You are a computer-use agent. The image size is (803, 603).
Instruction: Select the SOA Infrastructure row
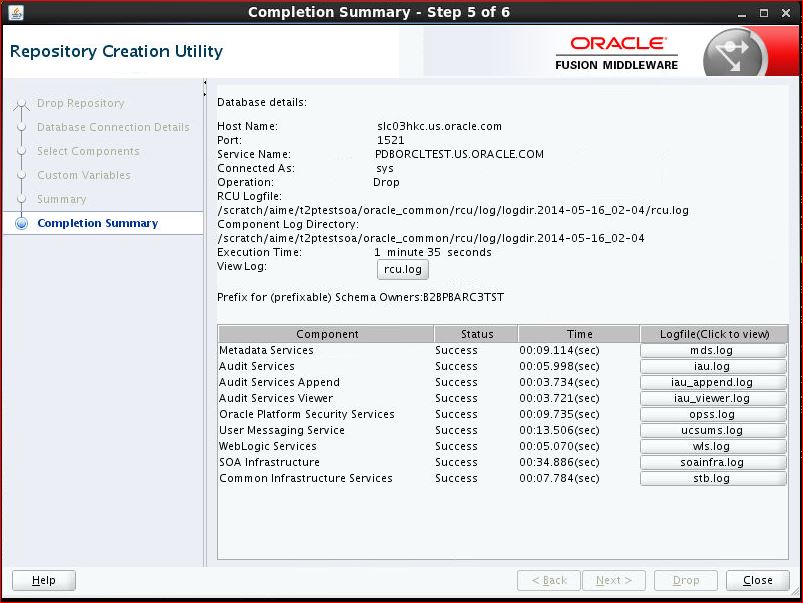503,462
